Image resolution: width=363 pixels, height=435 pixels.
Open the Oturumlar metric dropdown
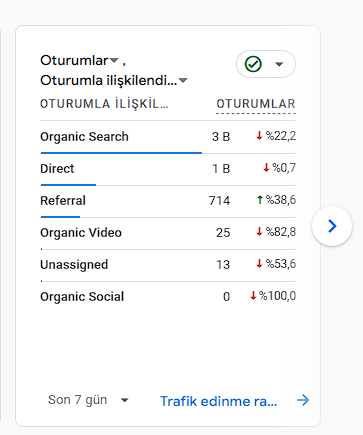tap(79, 61)
